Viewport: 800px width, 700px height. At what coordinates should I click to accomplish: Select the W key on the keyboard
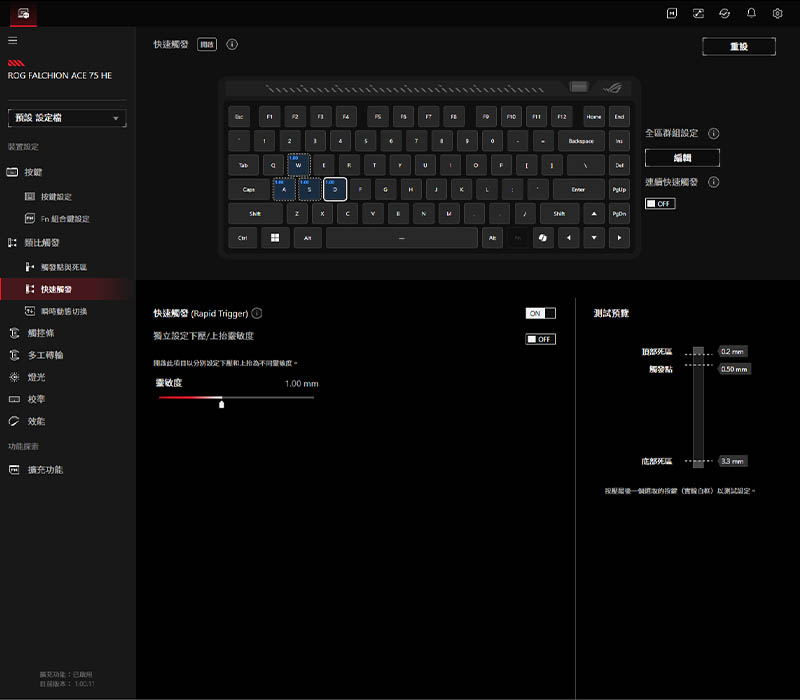tap(298, 165)
